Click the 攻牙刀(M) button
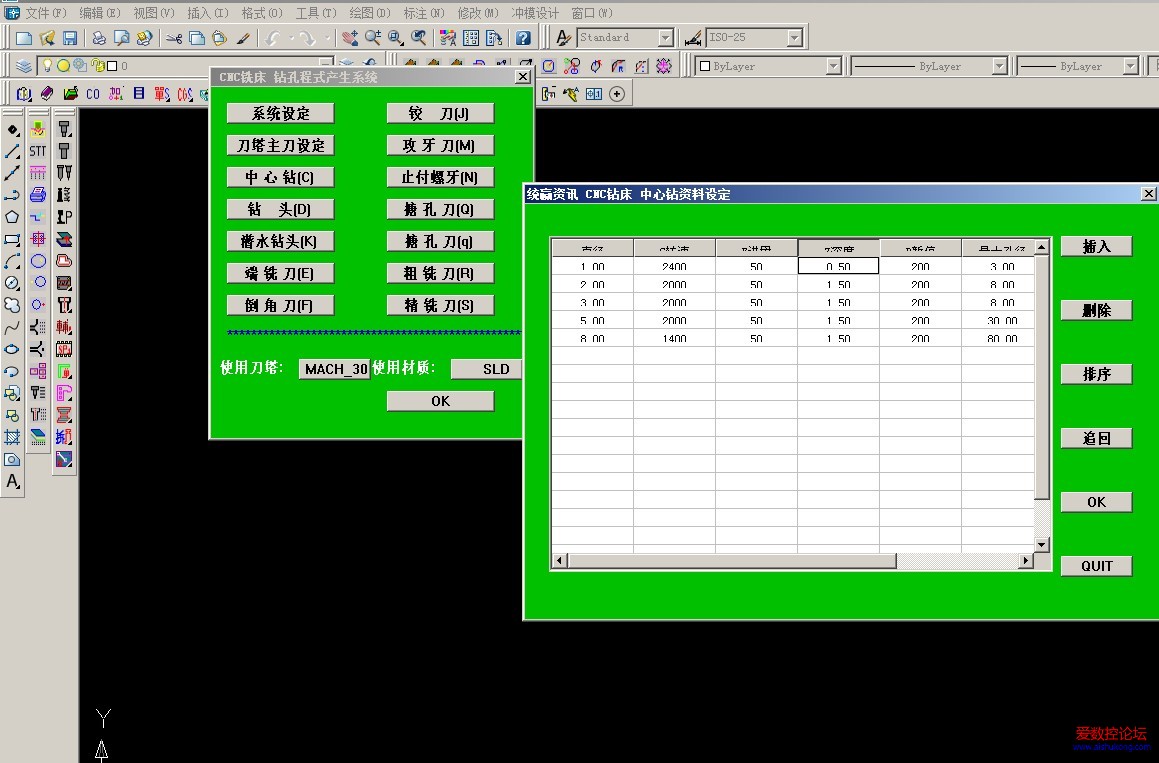Screen dimensions: 1159x763 coord(441,146)
